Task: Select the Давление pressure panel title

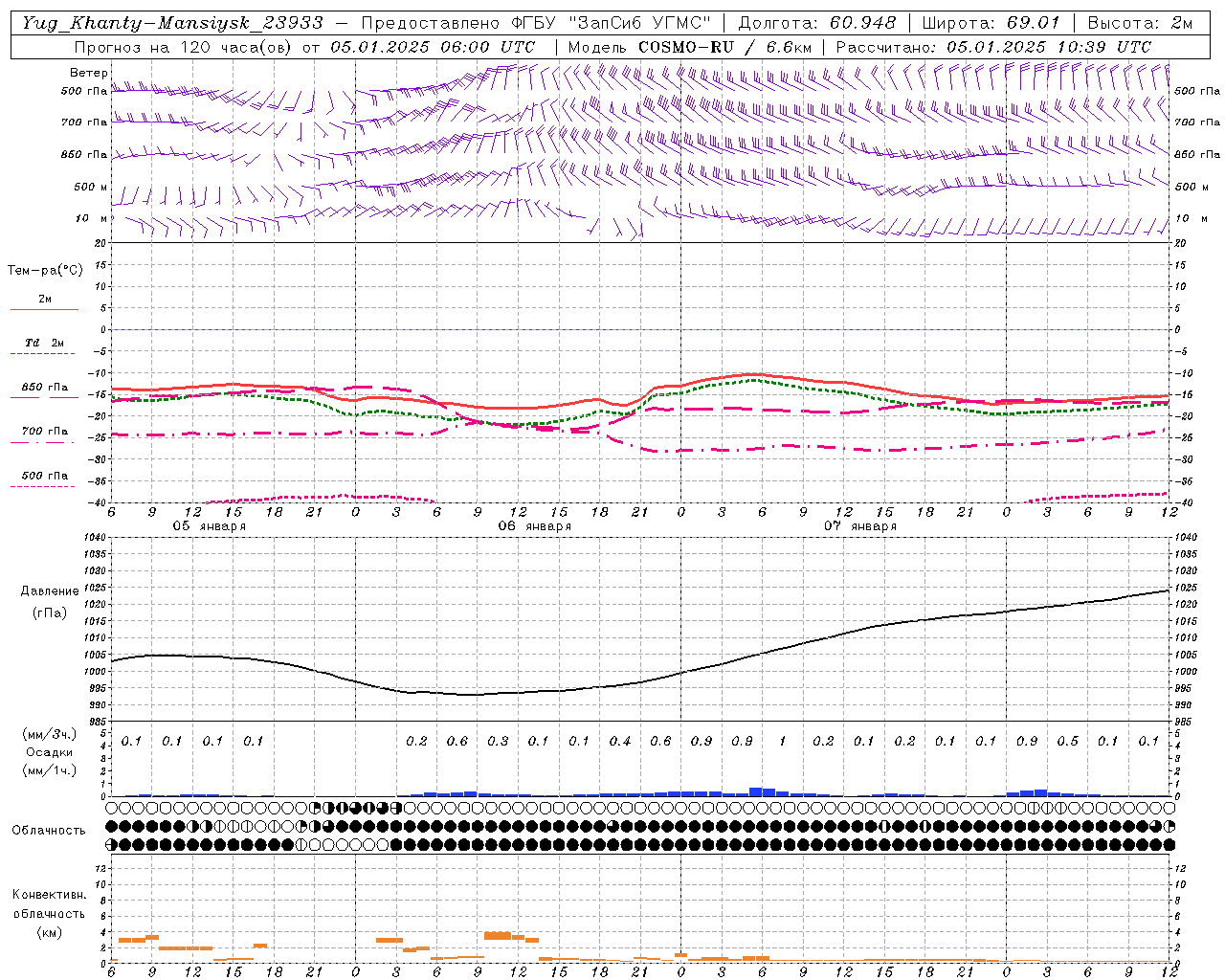Action: coord(50,591)
